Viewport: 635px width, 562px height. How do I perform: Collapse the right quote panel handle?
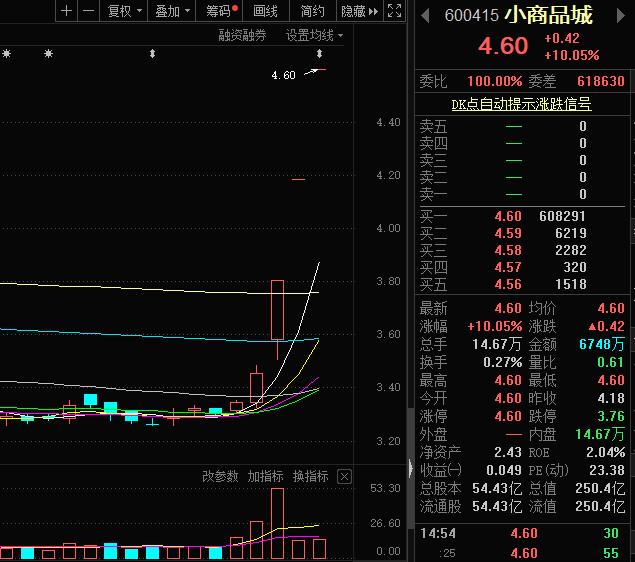[x=411, y=468]
